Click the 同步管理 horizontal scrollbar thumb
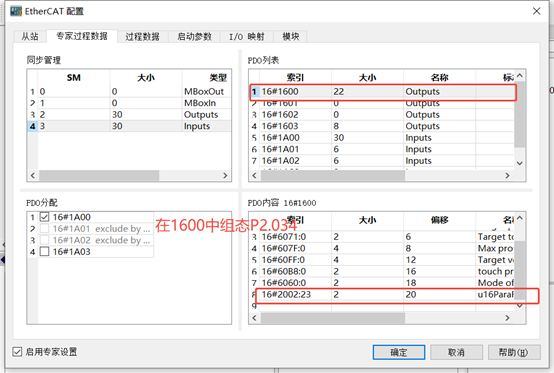The height and width of the screenshot is (373, 554). point(99,176)
